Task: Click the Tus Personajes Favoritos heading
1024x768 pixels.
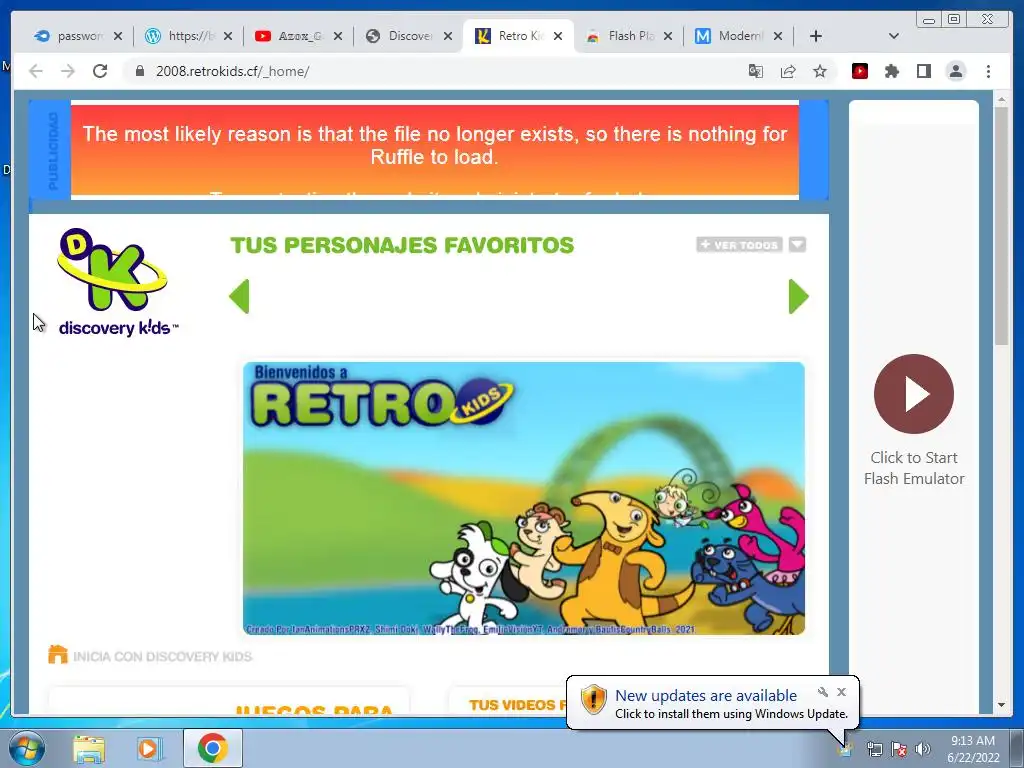Action: pos(402,245)
